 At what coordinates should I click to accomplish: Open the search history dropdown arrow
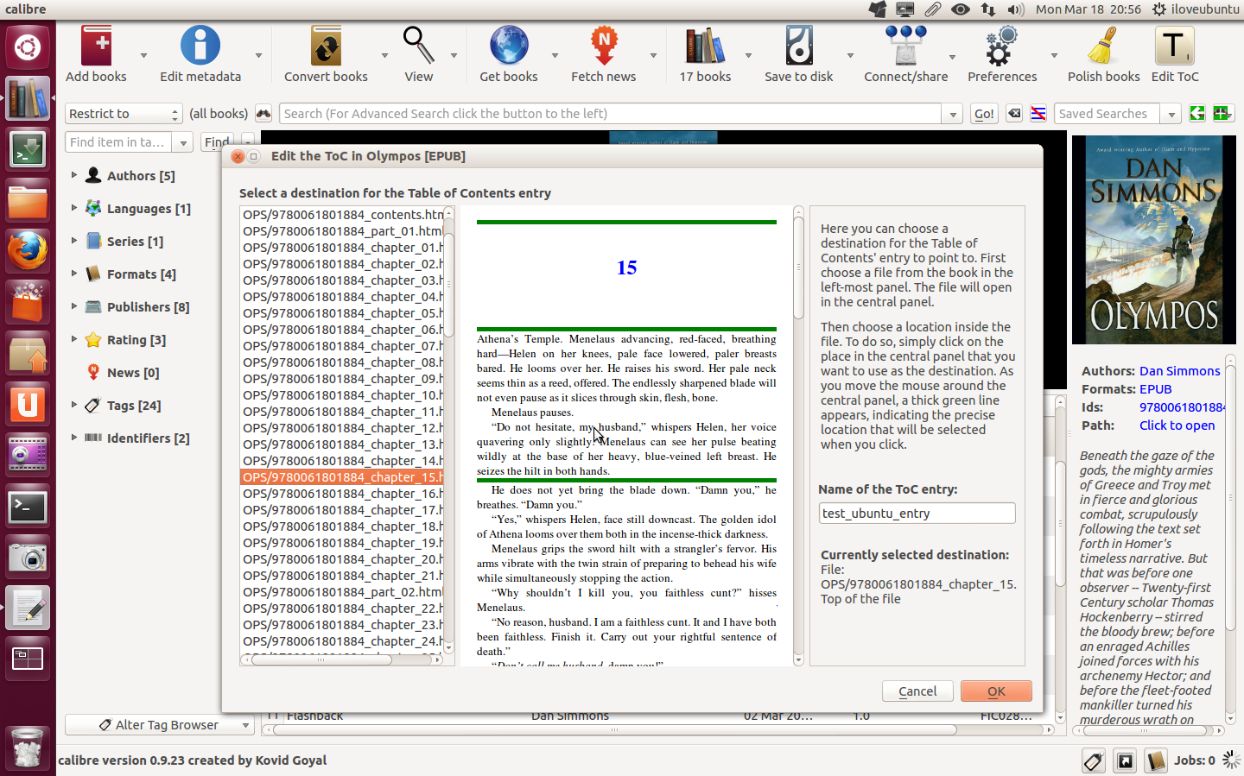[952, 114]
